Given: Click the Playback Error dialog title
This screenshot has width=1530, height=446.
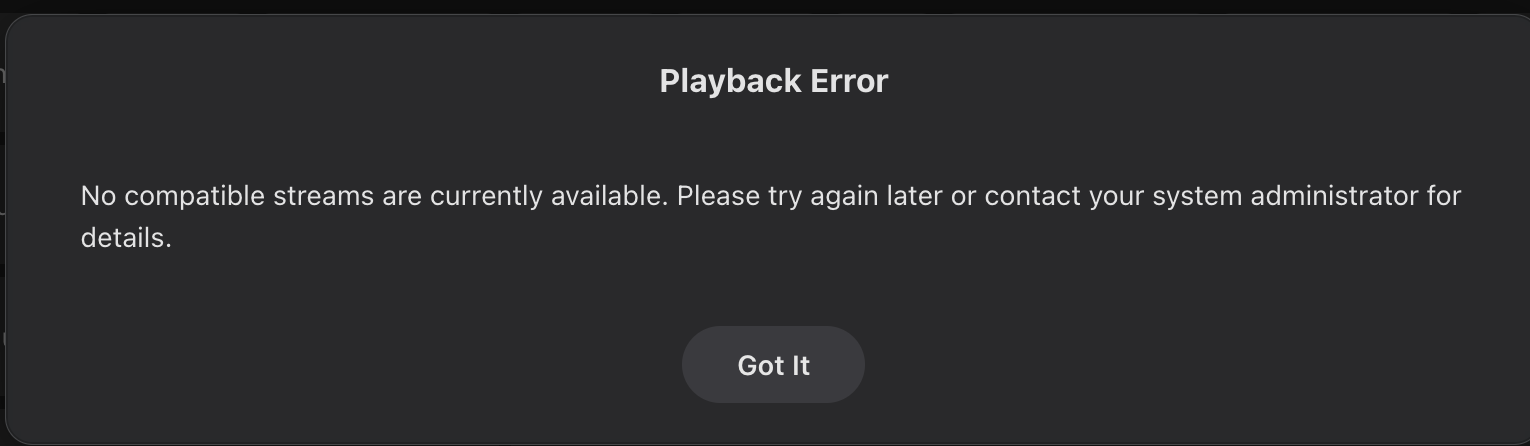Looking at the screenshot, I should (x=773, y=81).
